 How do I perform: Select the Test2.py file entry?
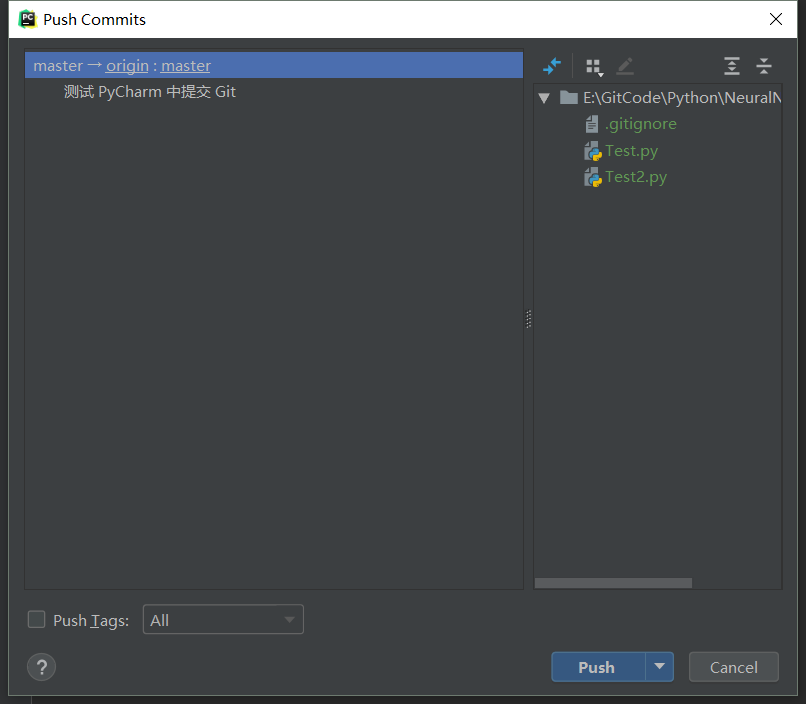[x=634, y=176]
